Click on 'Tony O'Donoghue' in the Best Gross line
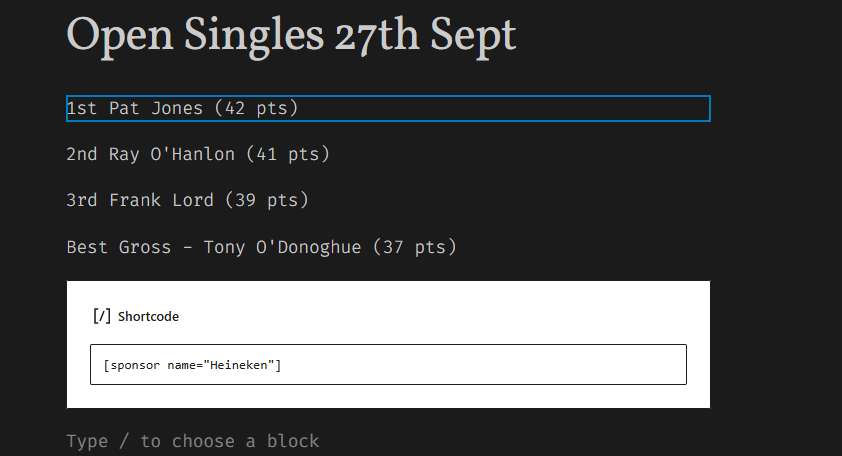The height and width of the screenshot is (456, 842). (282, 247)
